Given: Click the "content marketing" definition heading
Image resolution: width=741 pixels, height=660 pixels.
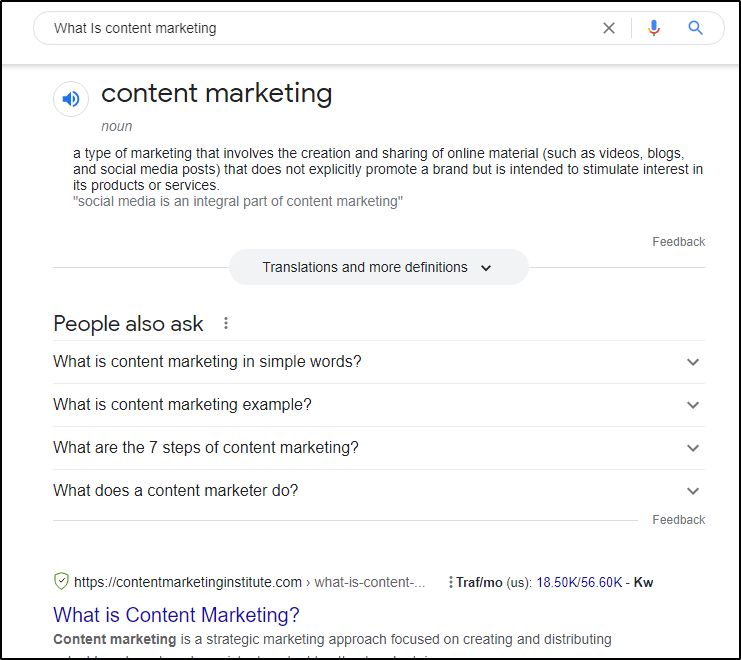Looking at the screenshot, I should coord(217,94).
